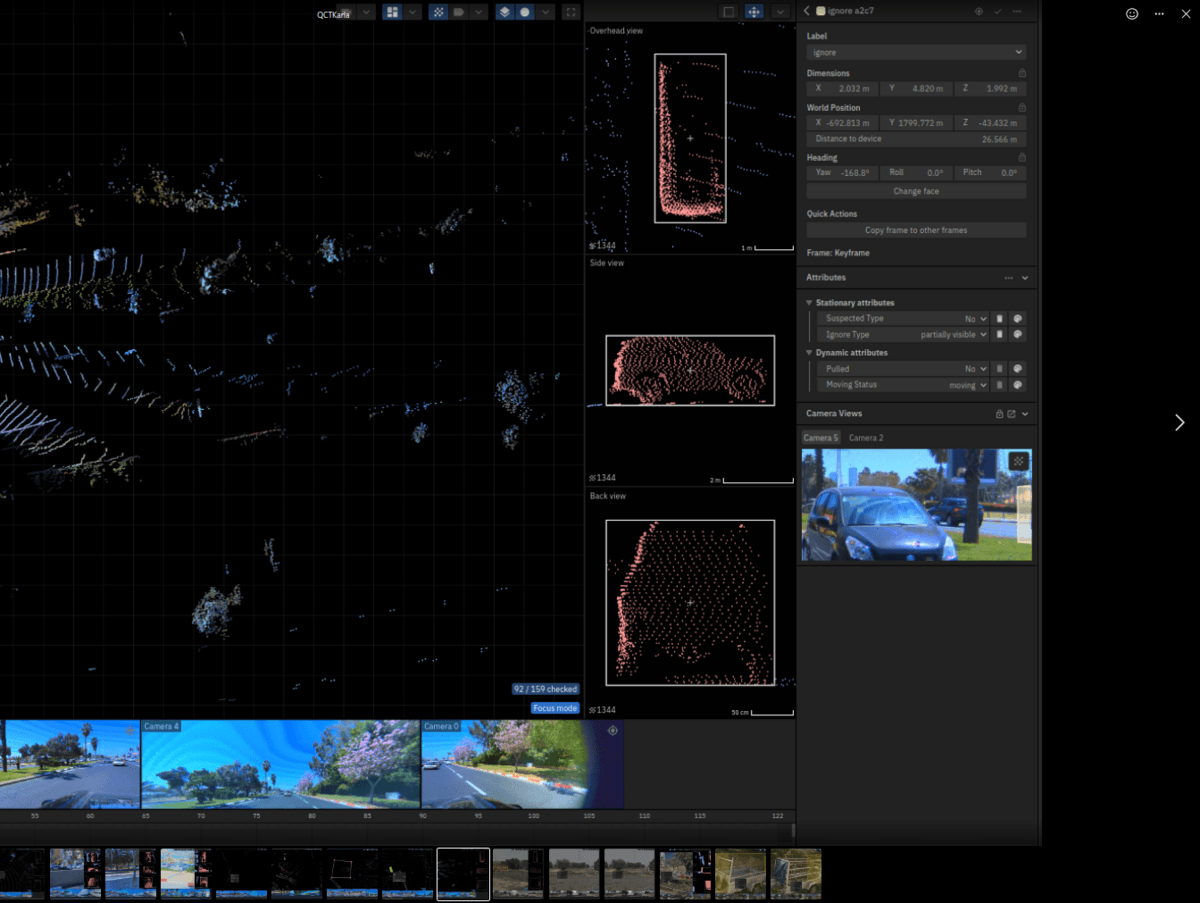
Task: Edit the World Position X field, -692.813 m
Action: 843,123
